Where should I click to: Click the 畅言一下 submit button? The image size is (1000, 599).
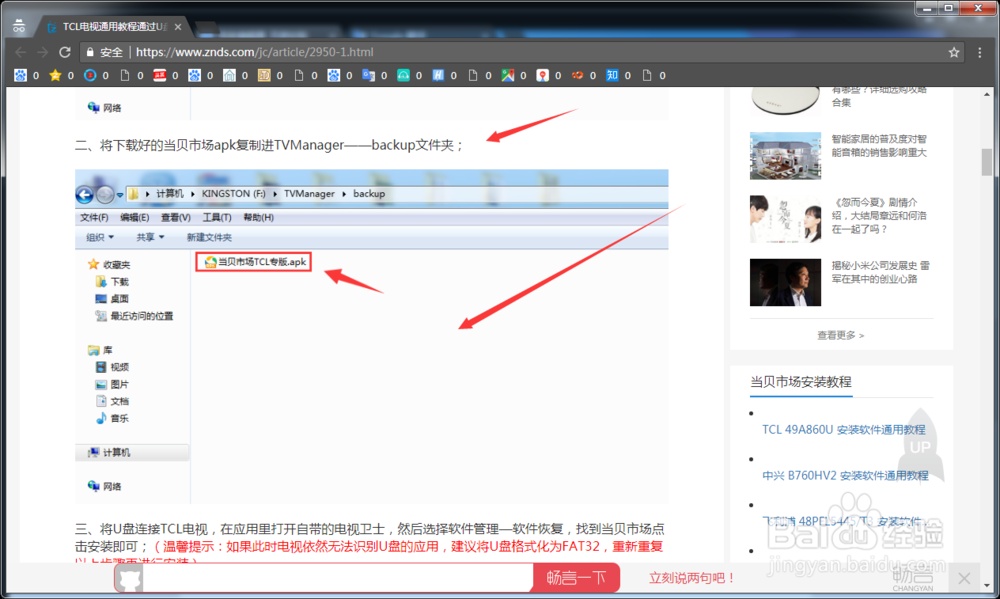click(x=576, y=578)
